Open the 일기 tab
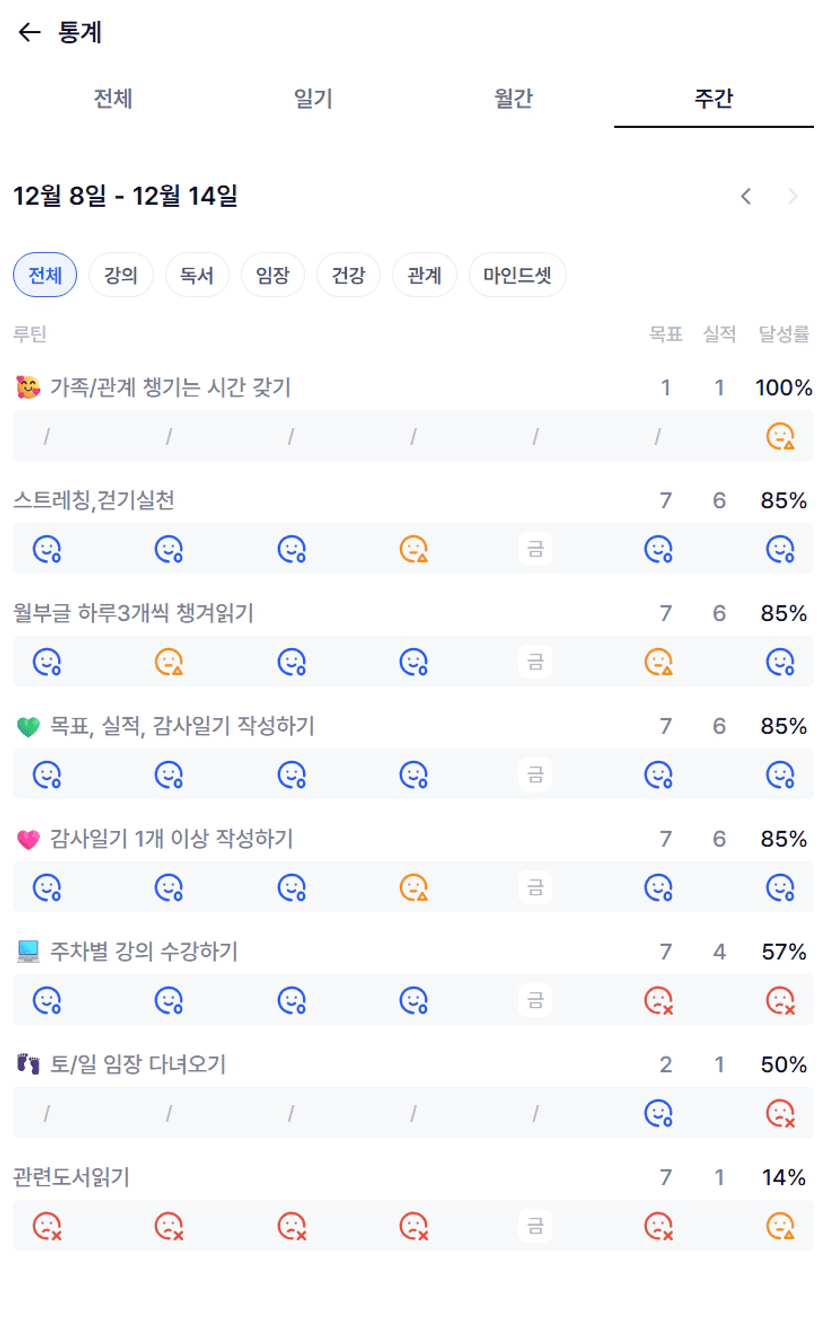Screen dimensions: 827x1317 [x=313, y=99]
